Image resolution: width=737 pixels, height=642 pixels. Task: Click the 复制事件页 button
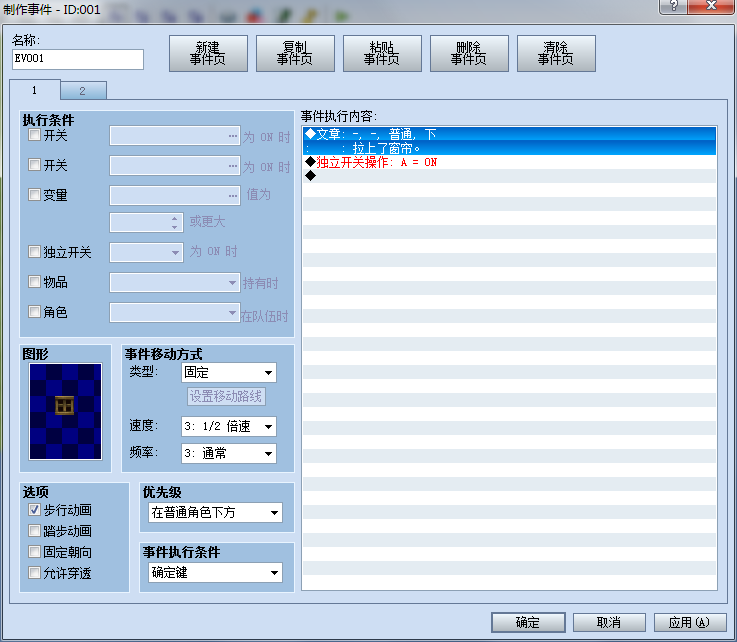point(295,54)
